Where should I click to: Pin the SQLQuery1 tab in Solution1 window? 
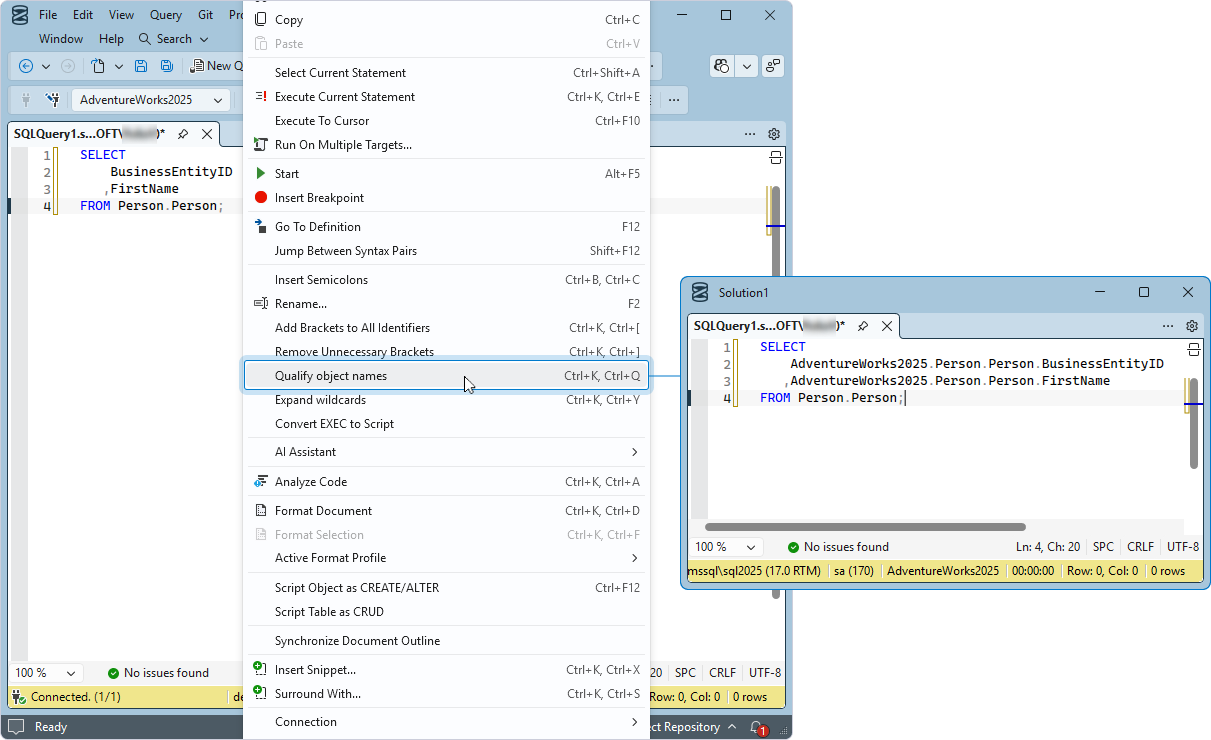click(x=863, y=326)
